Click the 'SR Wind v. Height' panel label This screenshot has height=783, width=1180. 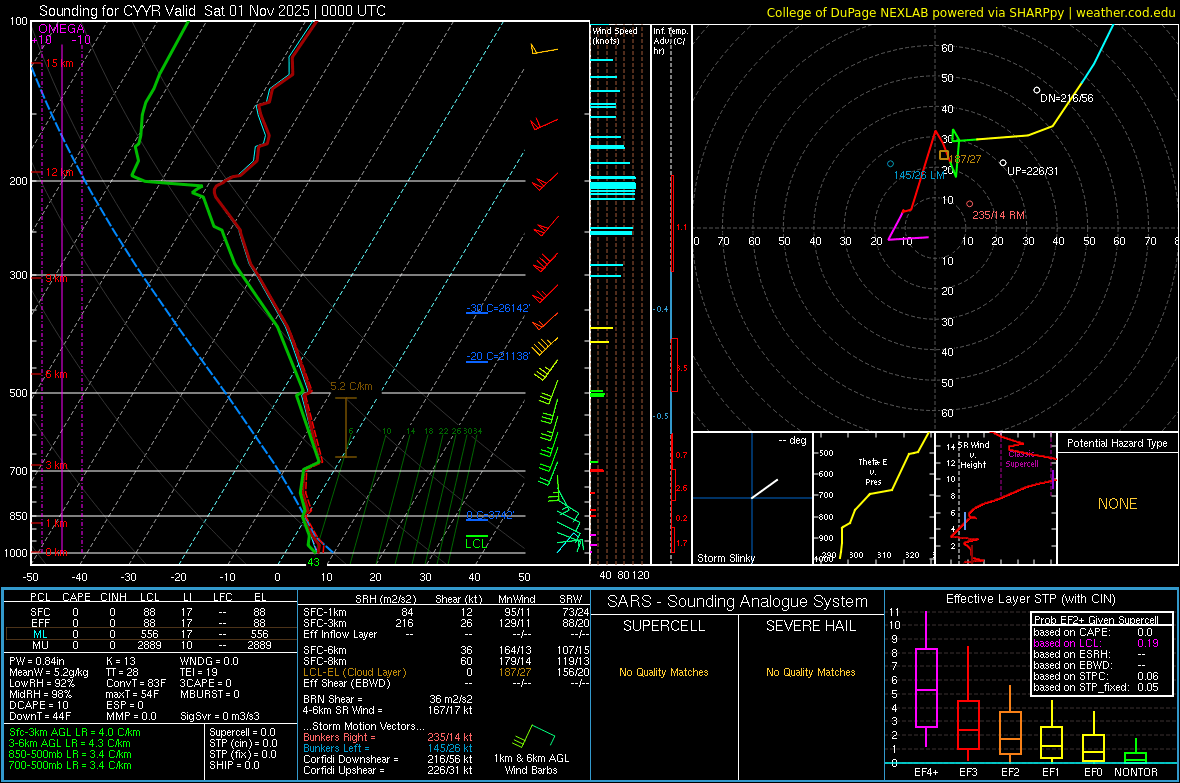(x=975, y=455)
